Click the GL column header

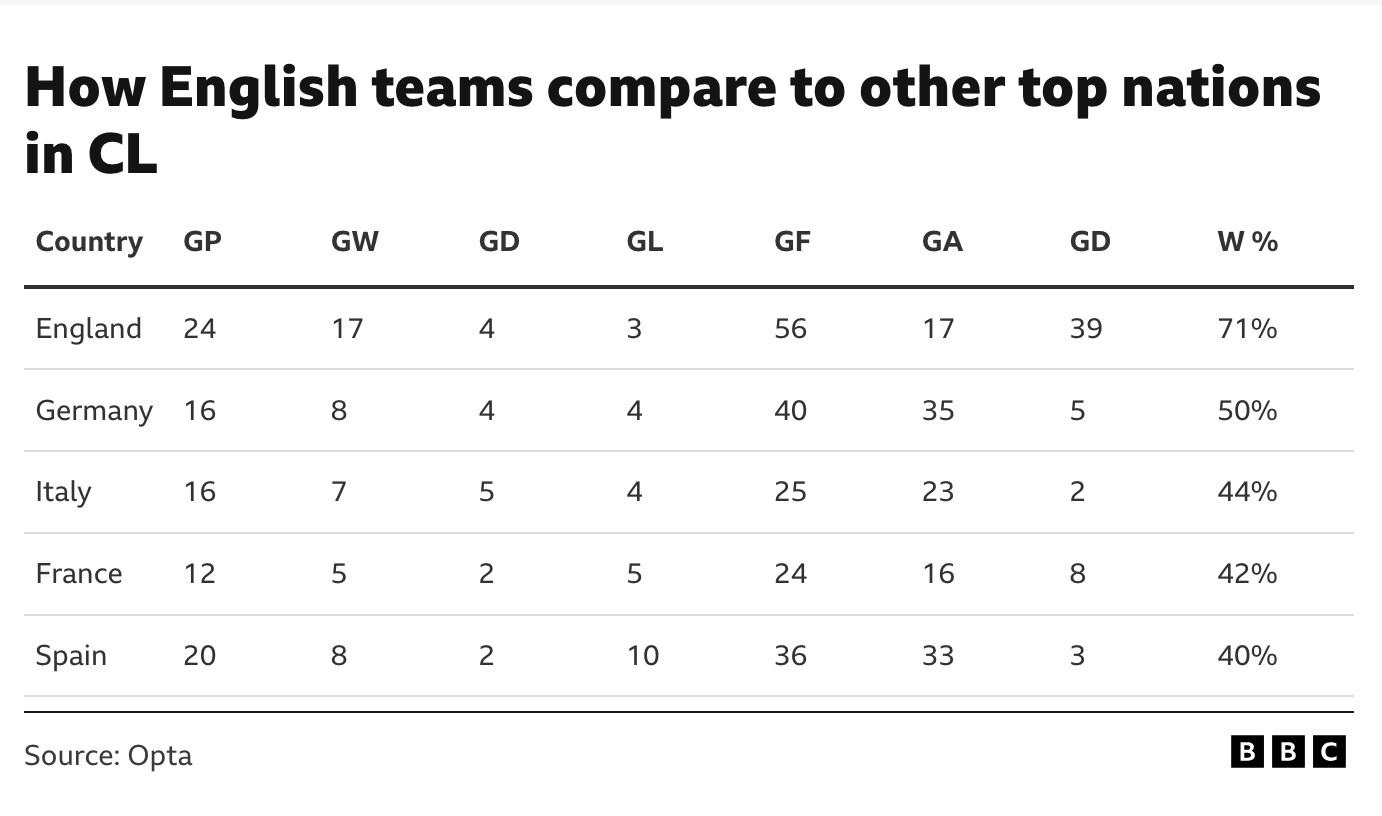pyautogui.click(x=645, y=242)
